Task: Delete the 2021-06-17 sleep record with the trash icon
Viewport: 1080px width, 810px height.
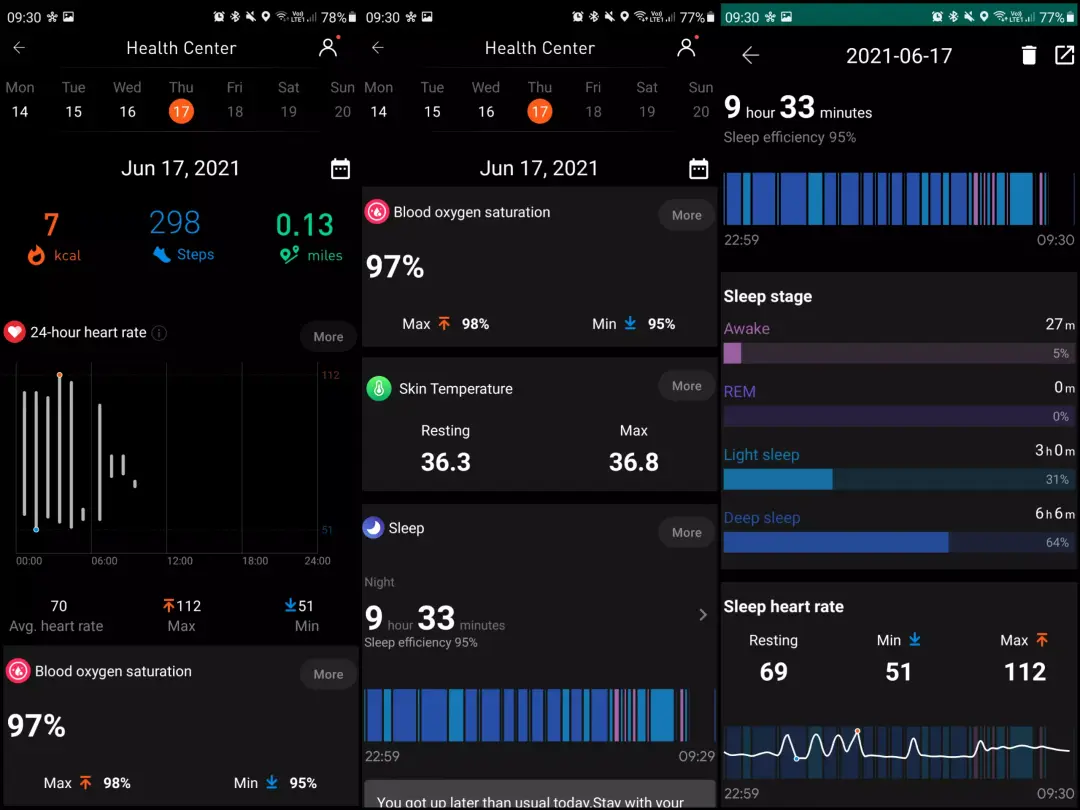Action: (1029, 55)
